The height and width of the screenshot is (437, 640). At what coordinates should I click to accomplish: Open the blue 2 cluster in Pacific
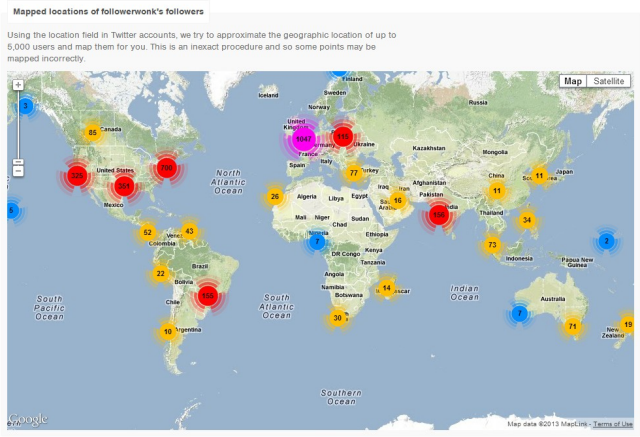coord(607,241)
